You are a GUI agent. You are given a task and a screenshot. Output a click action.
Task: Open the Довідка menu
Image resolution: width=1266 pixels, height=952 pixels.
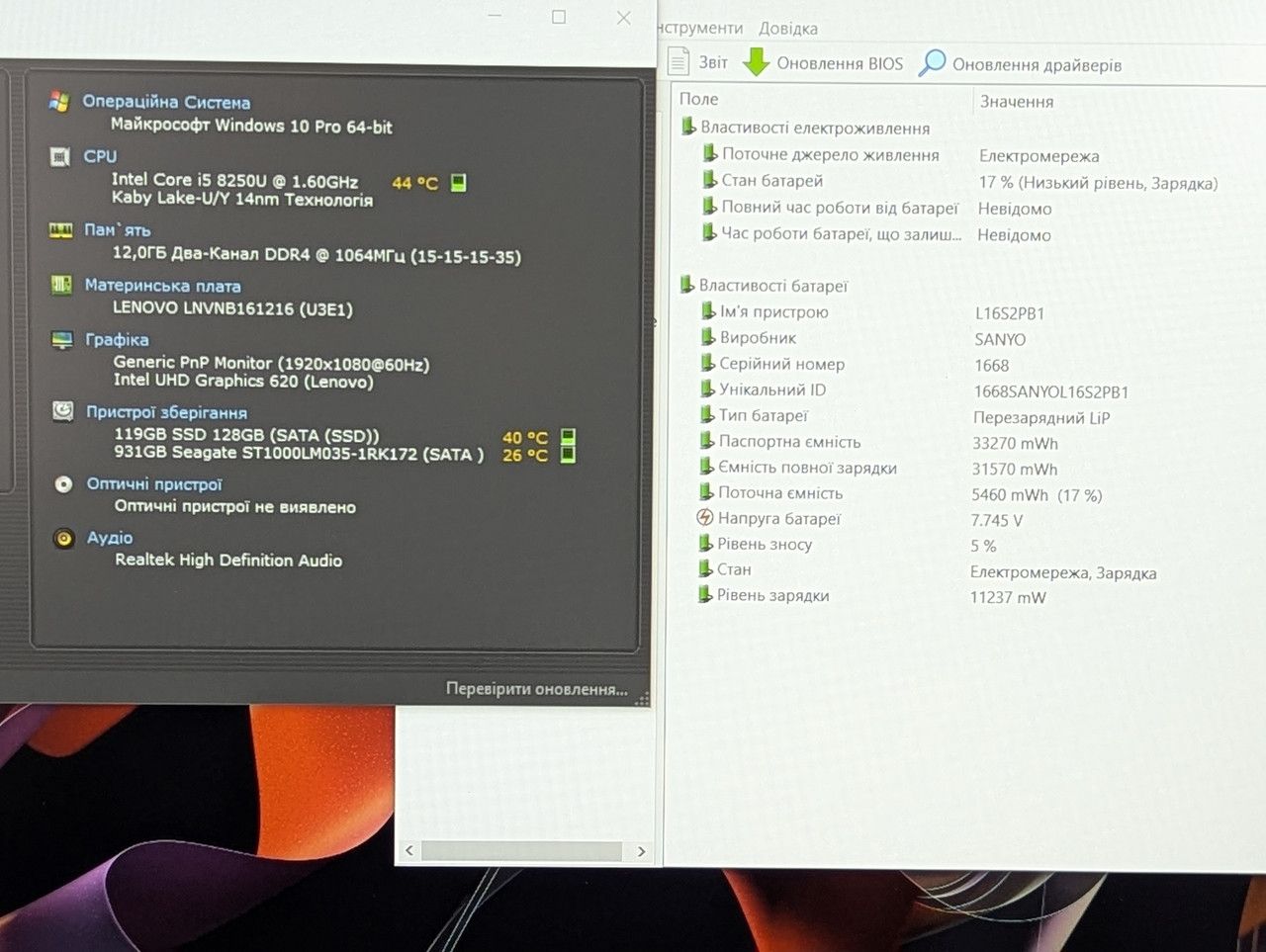coord(788,29)
